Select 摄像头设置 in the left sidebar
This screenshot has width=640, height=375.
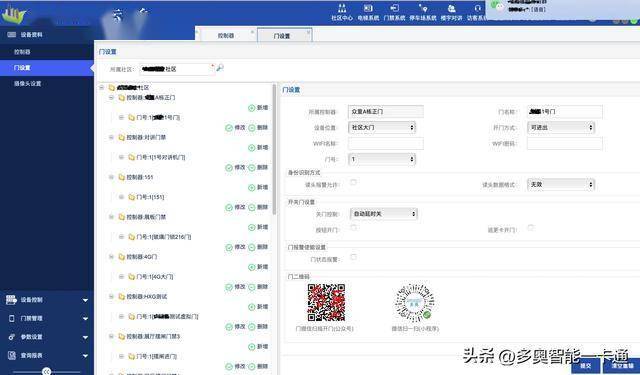click(x=47, y=84)
